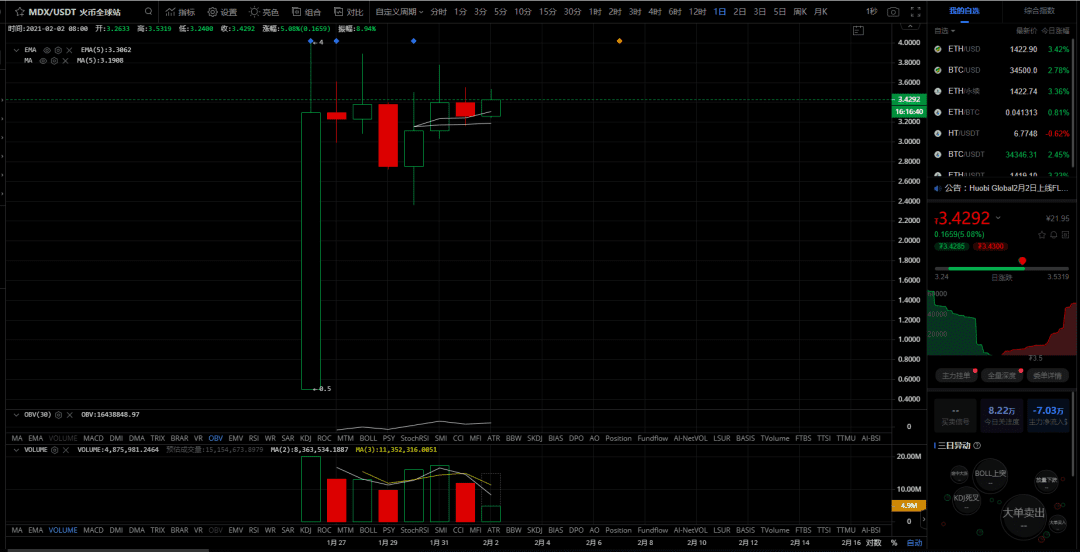
Task: Click the red ask price ₮3.4300 tag
Action: coord(988,246)
